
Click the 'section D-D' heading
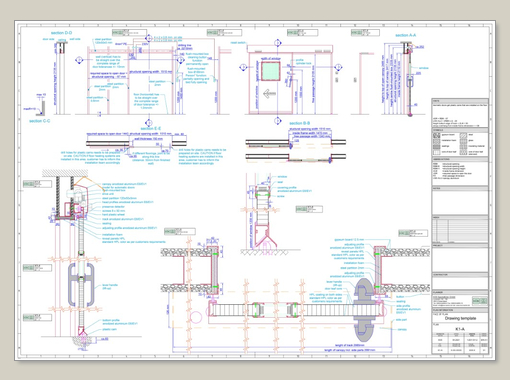click(61, 33)
